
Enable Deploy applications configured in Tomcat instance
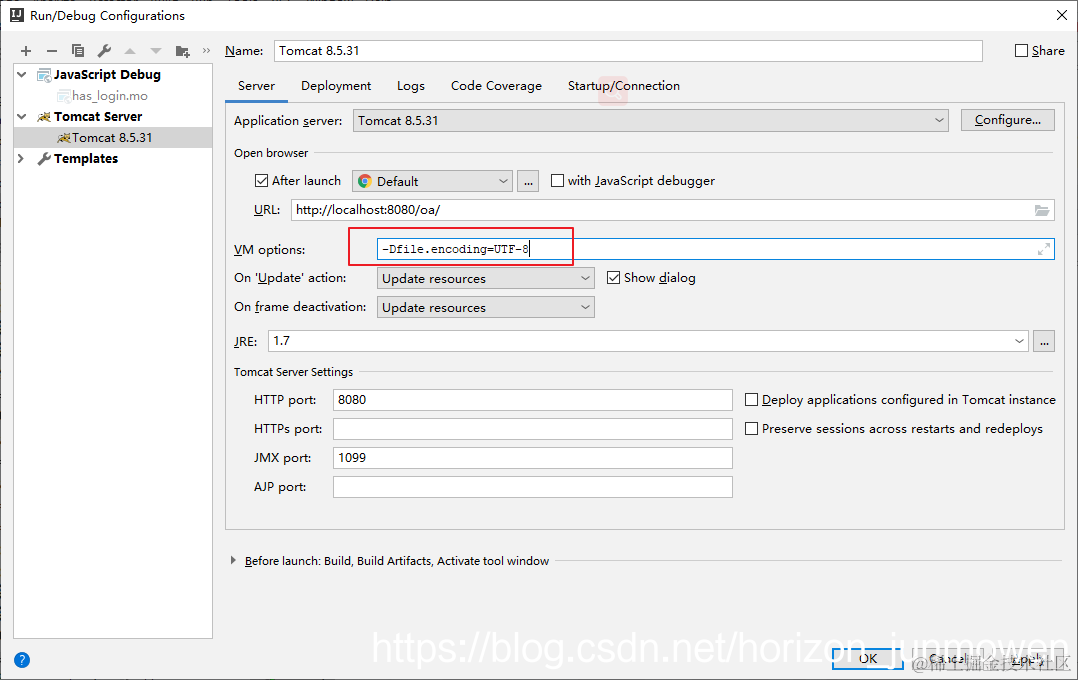coord(751,399)
